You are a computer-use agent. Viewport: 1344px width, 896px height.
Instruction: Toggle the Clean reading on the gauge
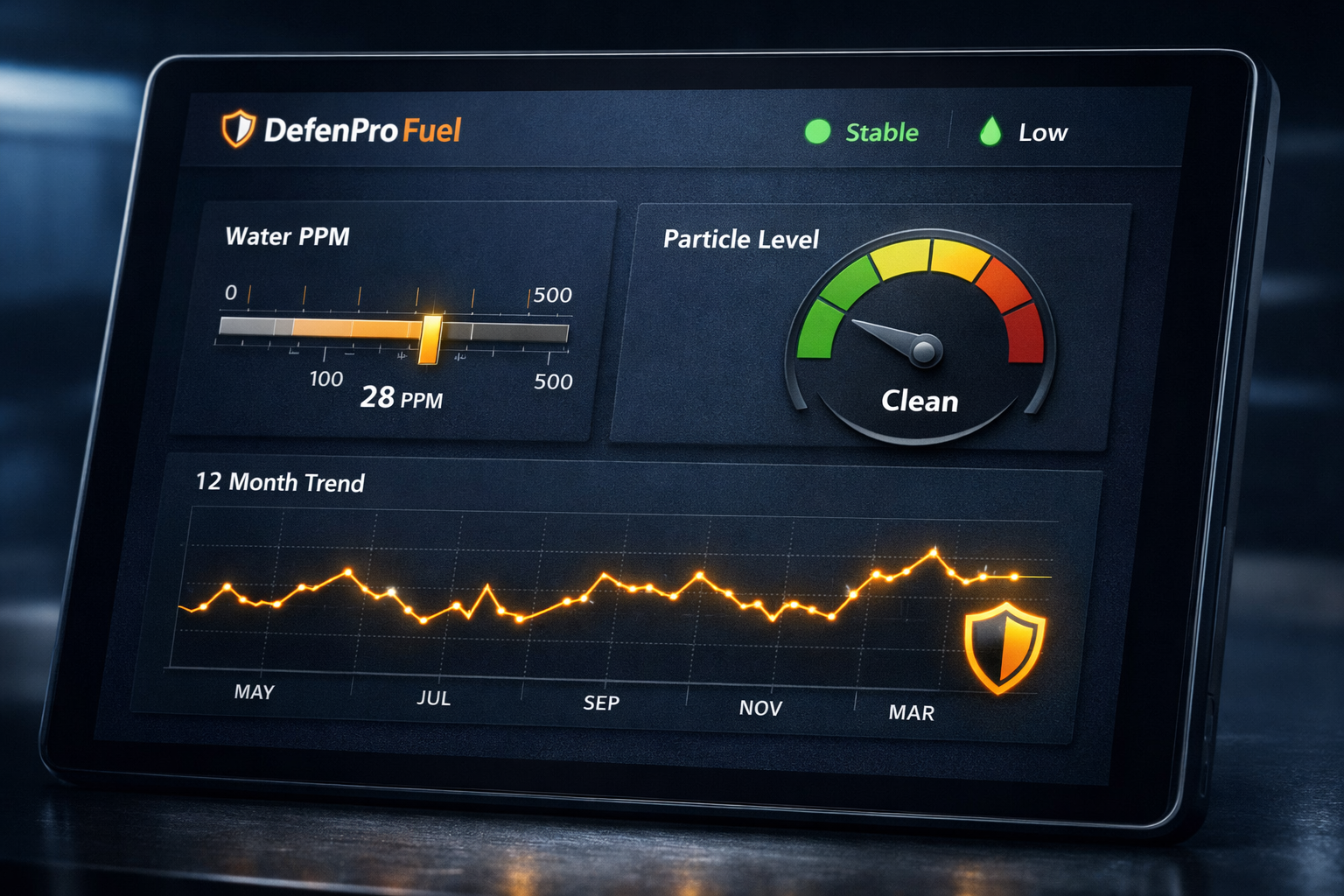click(x=920, y=402)
